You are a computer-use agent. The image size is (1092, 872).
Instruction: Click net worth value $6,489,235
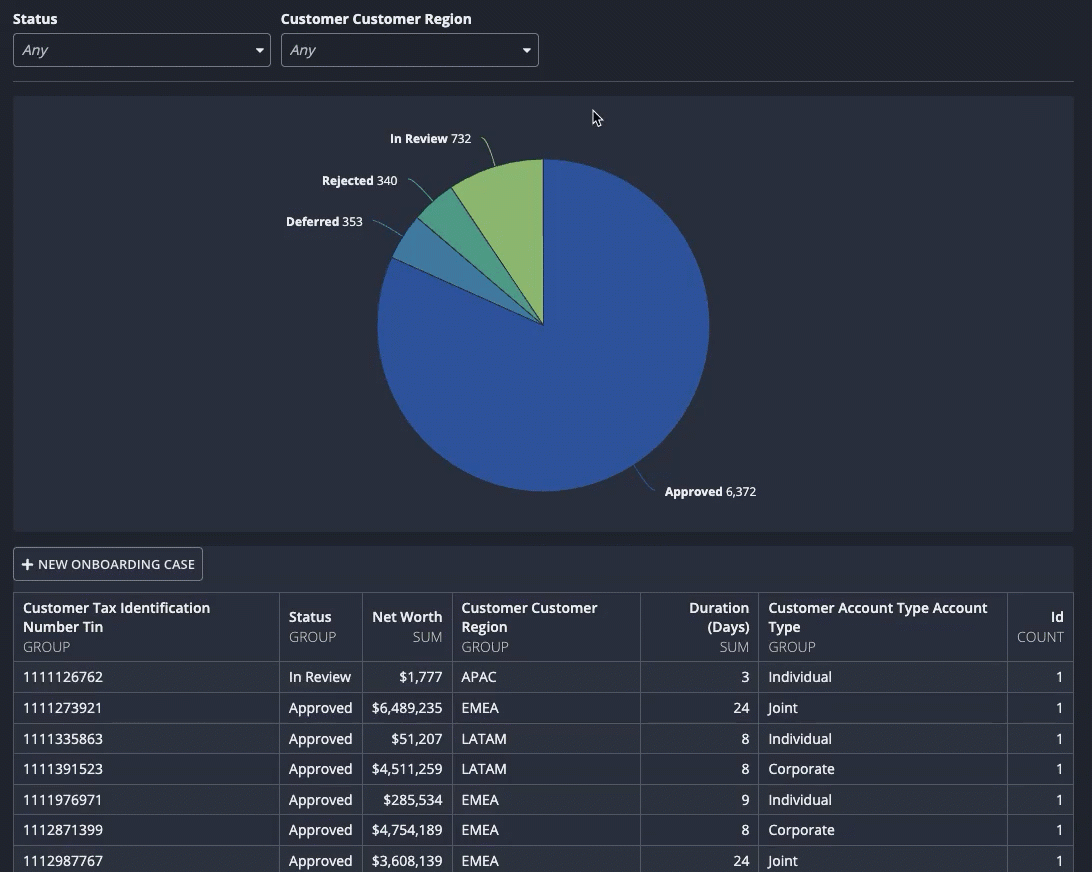click(x=407, y=708)
